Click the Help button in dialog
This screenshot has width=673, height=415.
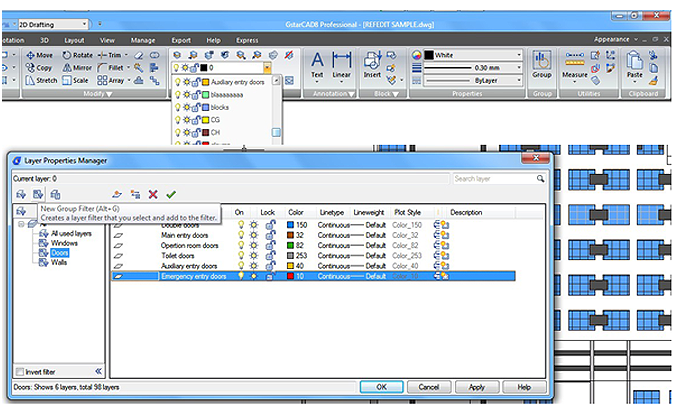524,387
